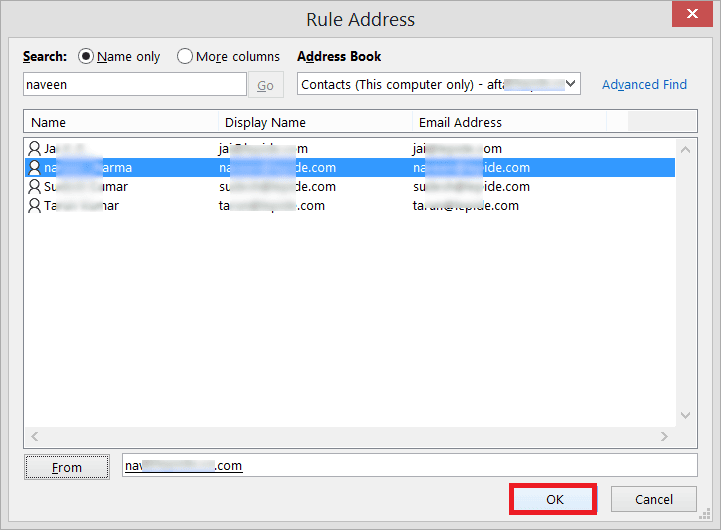The height and width of the screenshot is (531, 721).
Task: Cancel the Rule Address dialog
Action: pos(654,499)
